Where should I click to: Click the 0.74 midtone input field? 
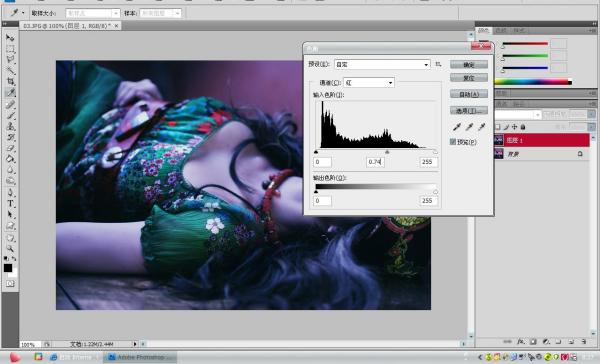pos(375,162)
